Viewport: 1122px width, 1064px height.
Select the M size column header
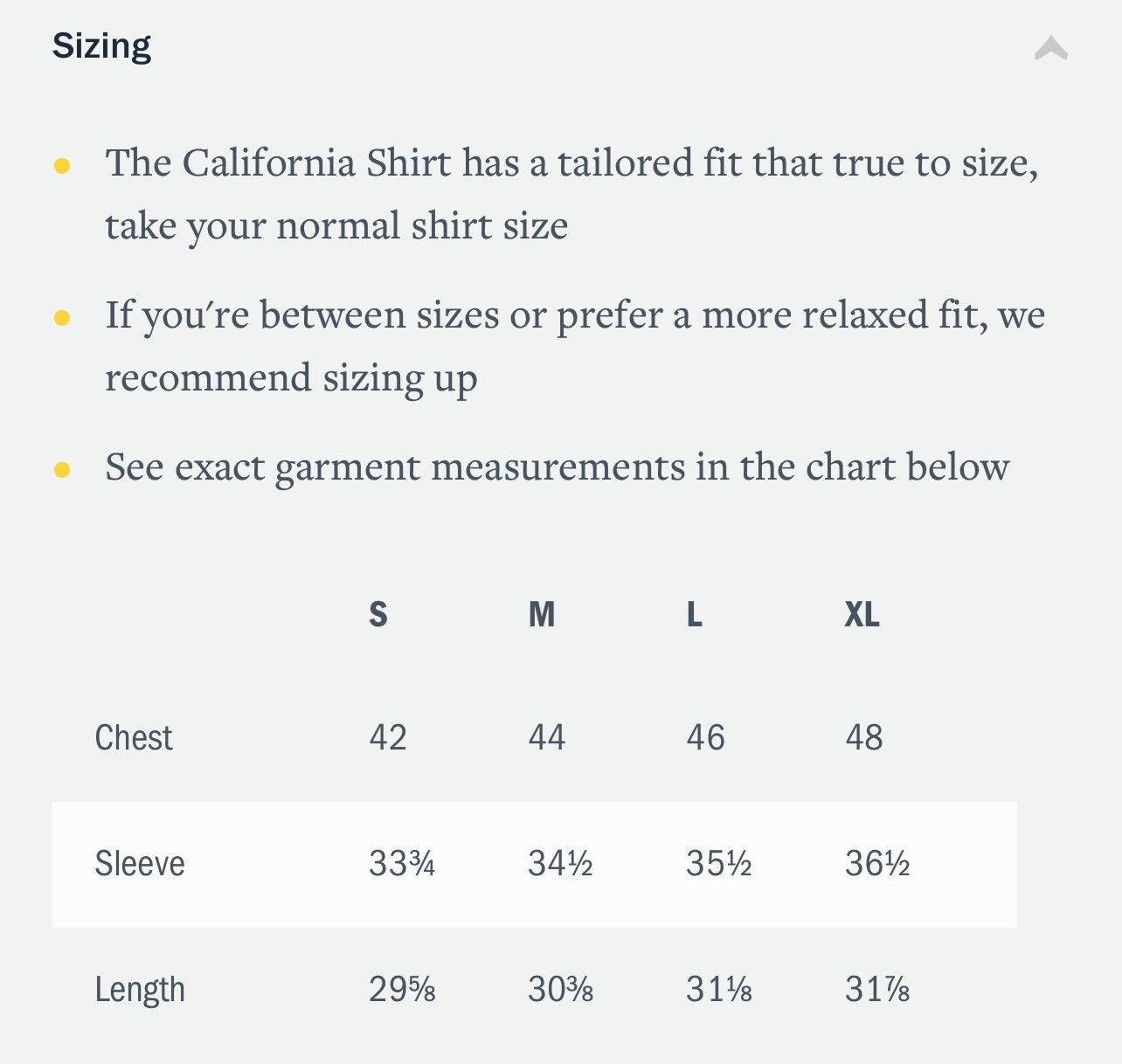[x=542, y=614]
